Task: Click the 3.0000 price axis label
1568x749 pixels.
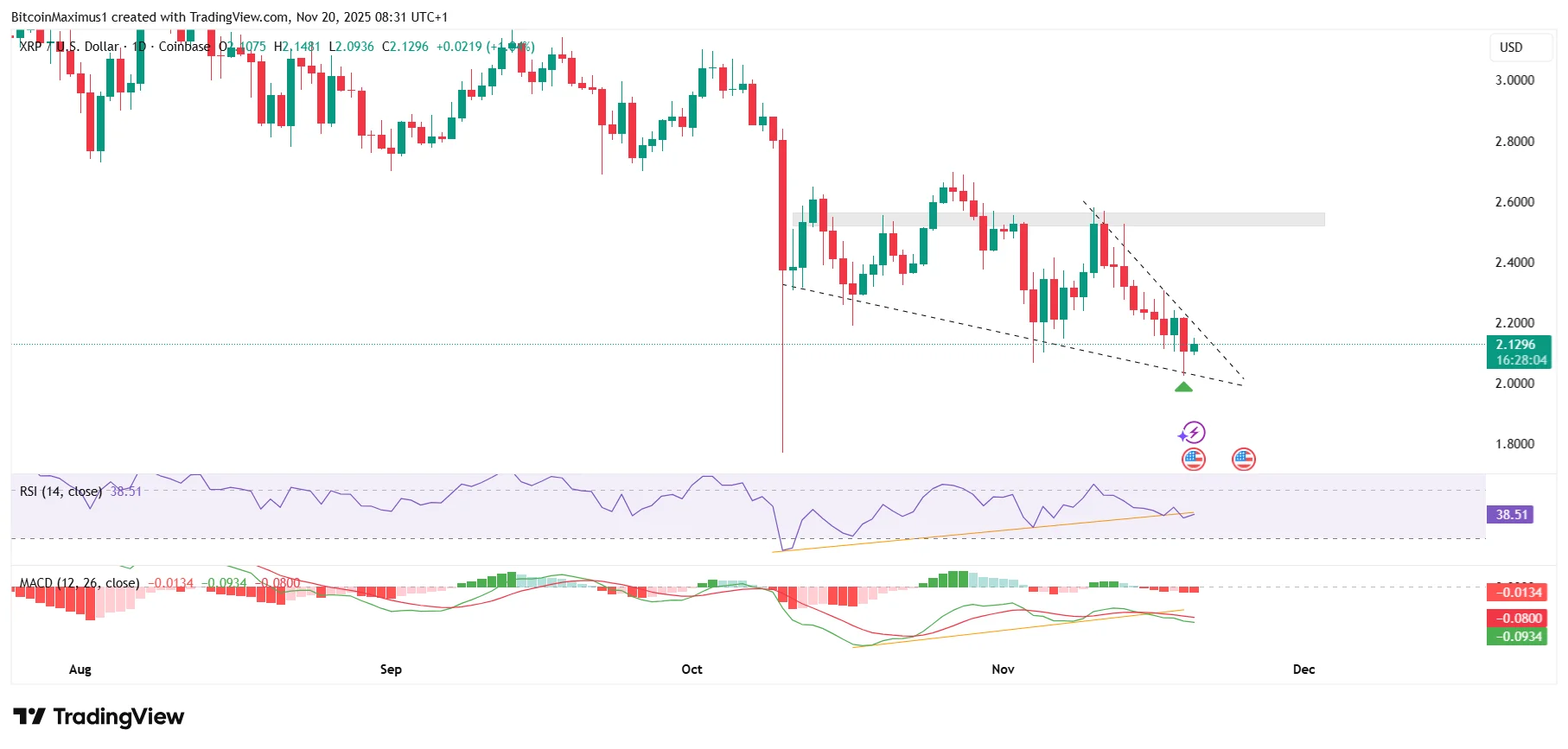Action: [1514, 80]
